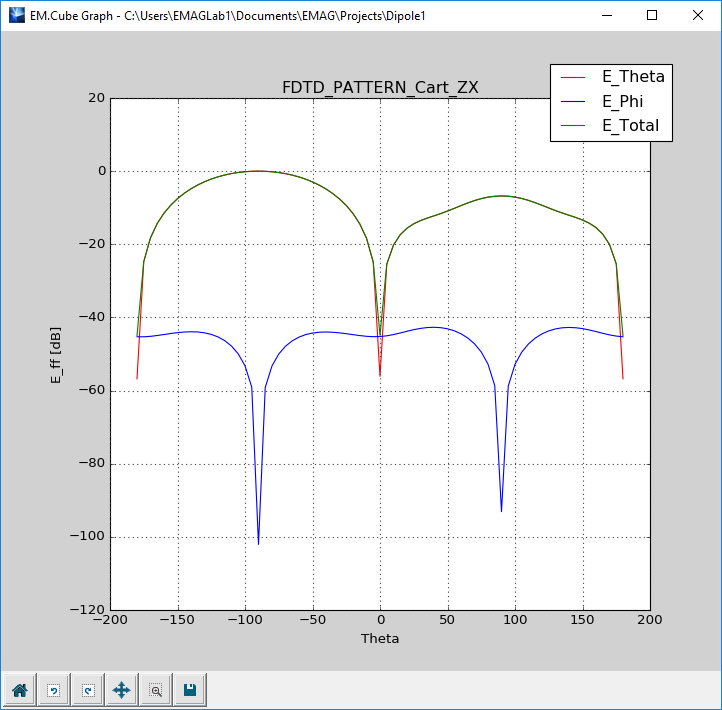The width and height of the screenshot is (722, 710).
Task: Activate the Pan axes tool
Action: (x=121, y=689)
